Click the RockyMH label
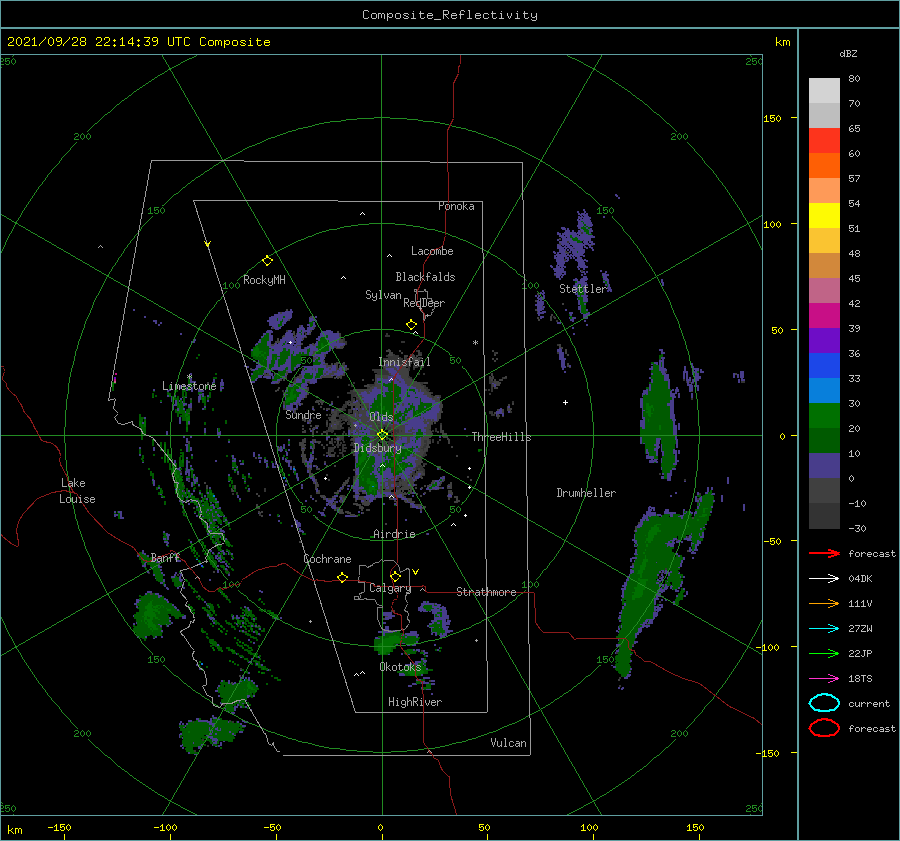 264,280
